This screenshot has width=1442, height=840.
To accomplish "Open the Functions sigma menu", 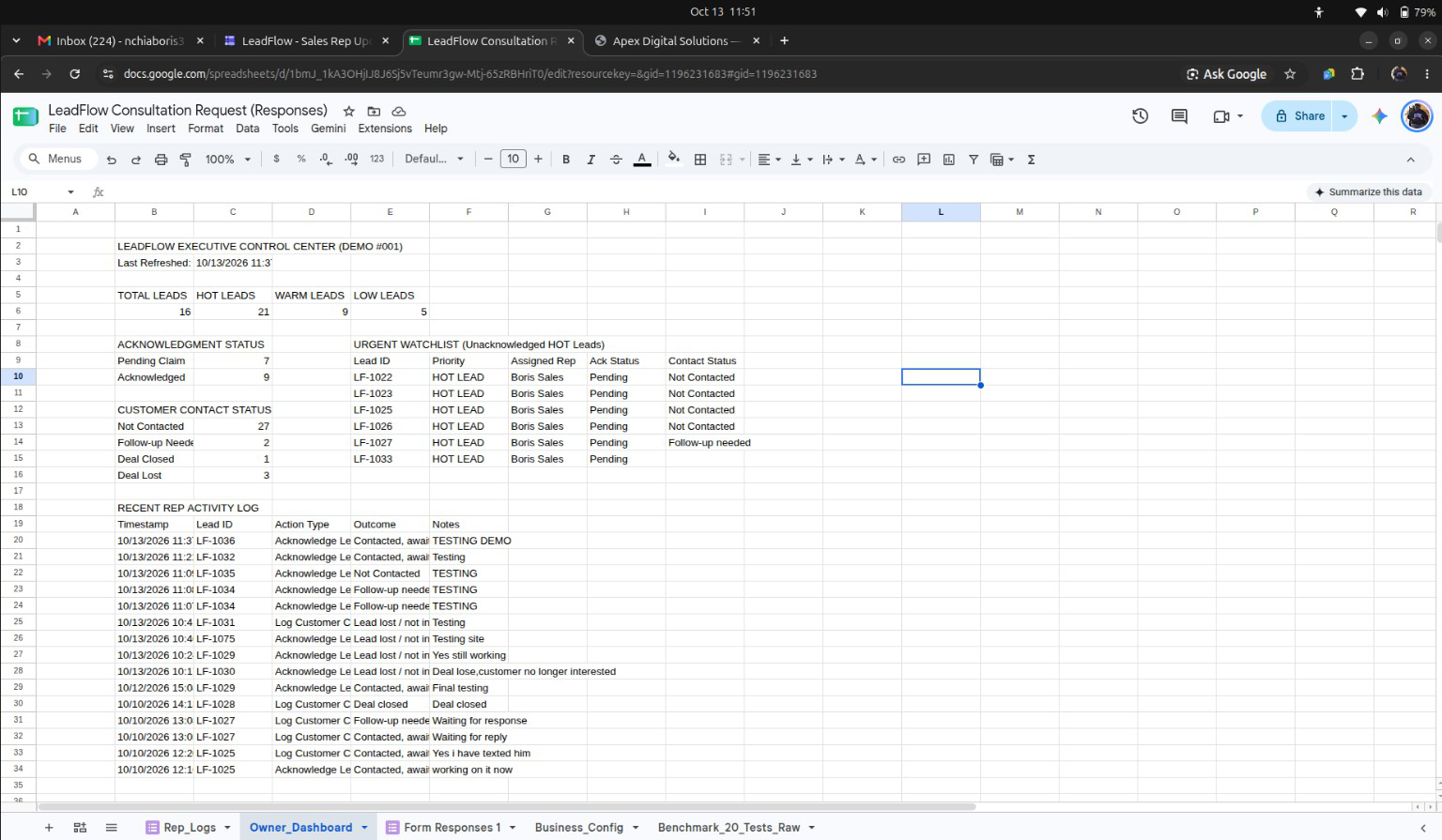I will 1031,160.
